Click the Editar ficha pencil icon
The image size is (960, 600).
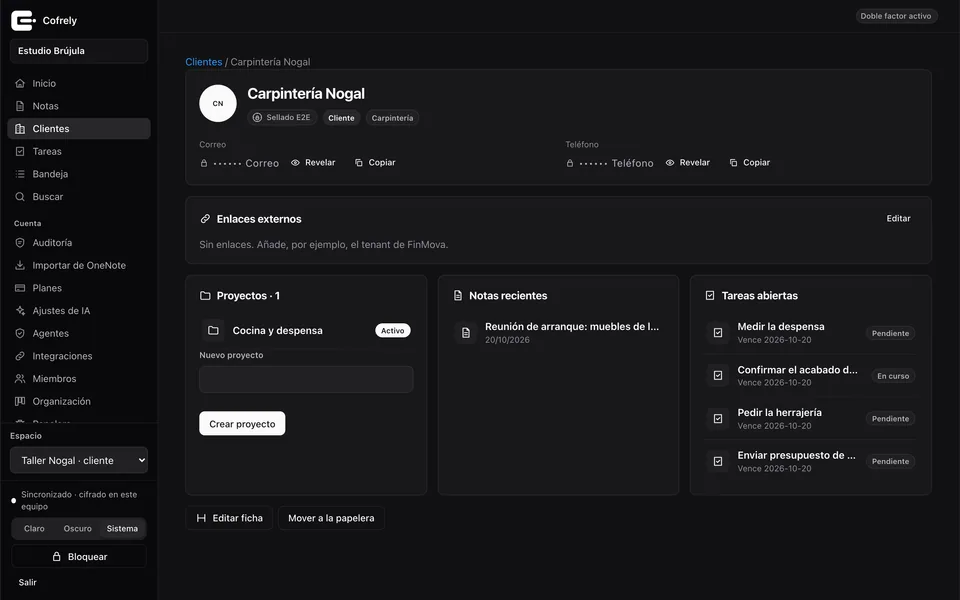click(x=201, y=518)
